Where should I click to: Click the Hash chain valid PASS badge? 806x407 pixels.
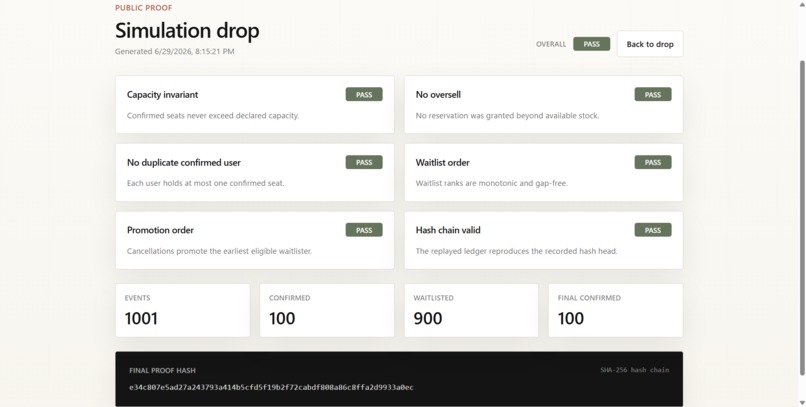653,230
